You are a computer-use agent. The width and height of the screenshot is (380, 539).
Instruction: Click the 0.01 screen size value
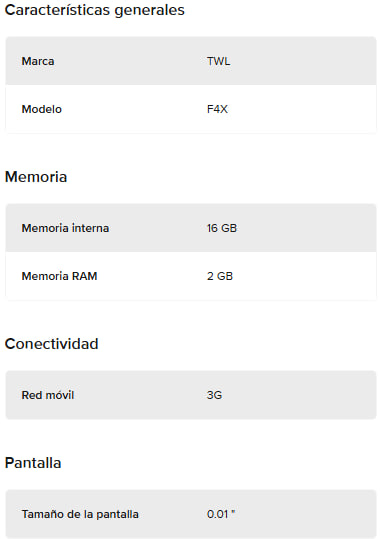point(221,514)
